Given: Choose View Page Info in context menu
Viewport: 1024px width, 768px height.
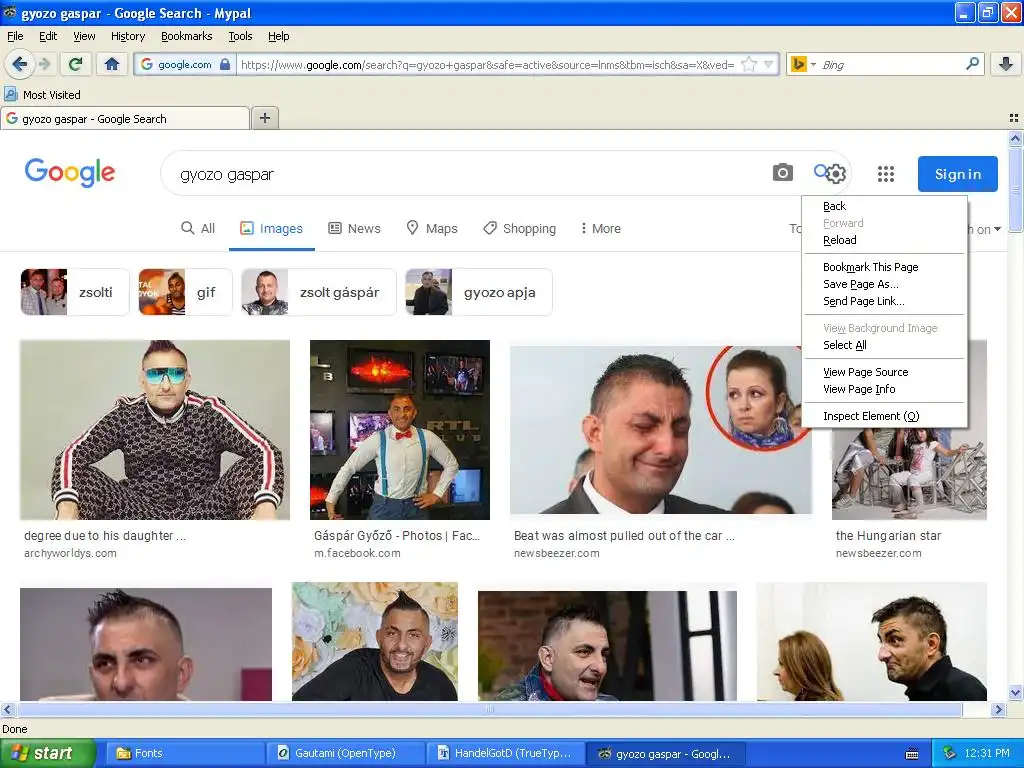Looking at the screenshot, I should [884, 389].
